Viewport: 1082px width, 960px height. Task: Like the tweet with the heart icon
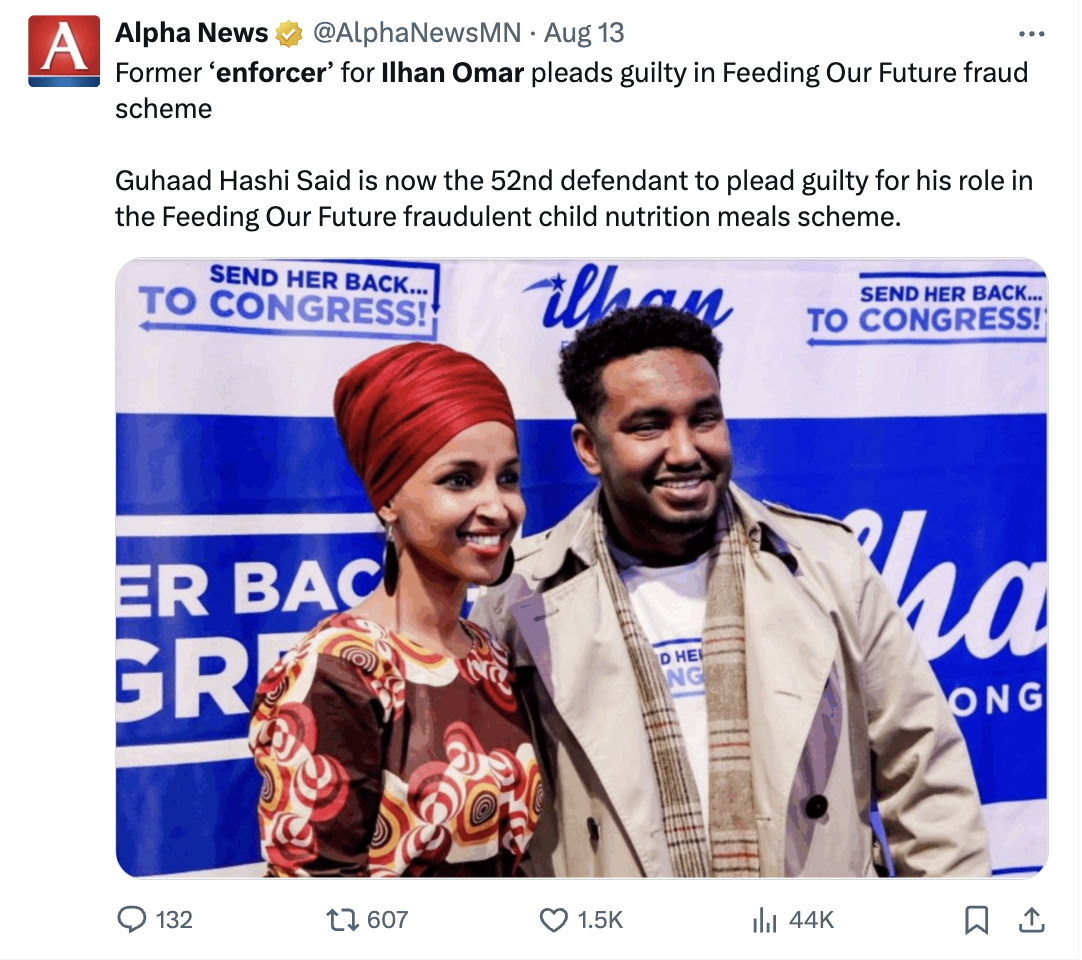pyautogui.click(x=553, y=919)
